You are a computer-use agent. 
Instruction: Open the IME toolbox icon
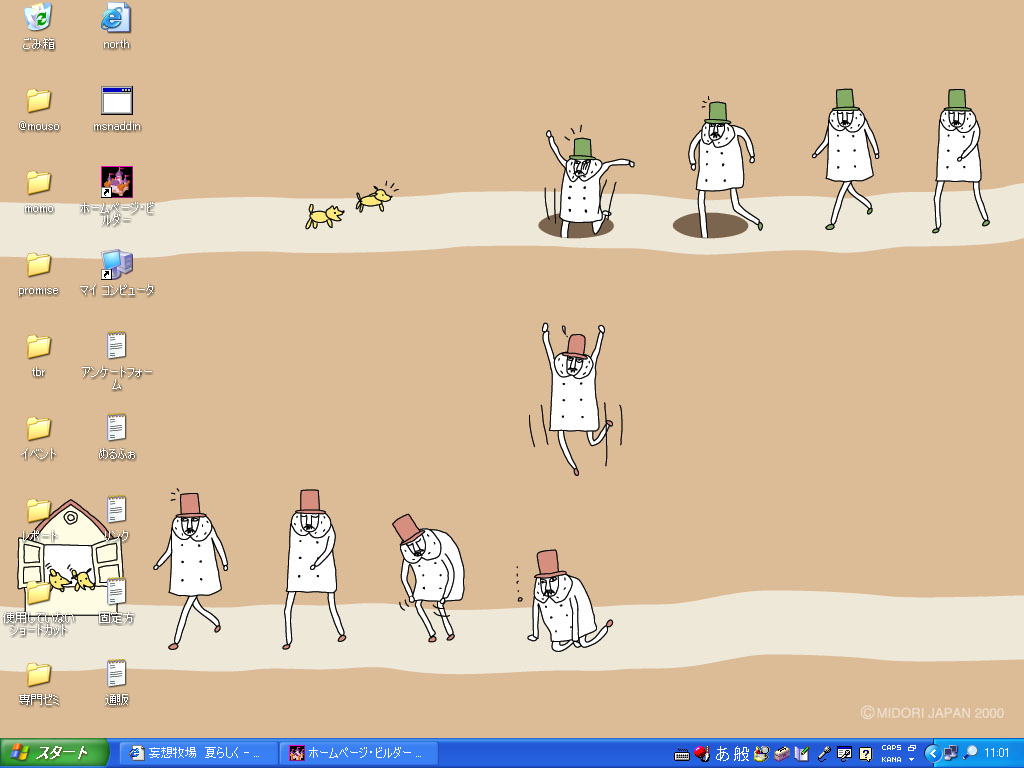point(781,754)
